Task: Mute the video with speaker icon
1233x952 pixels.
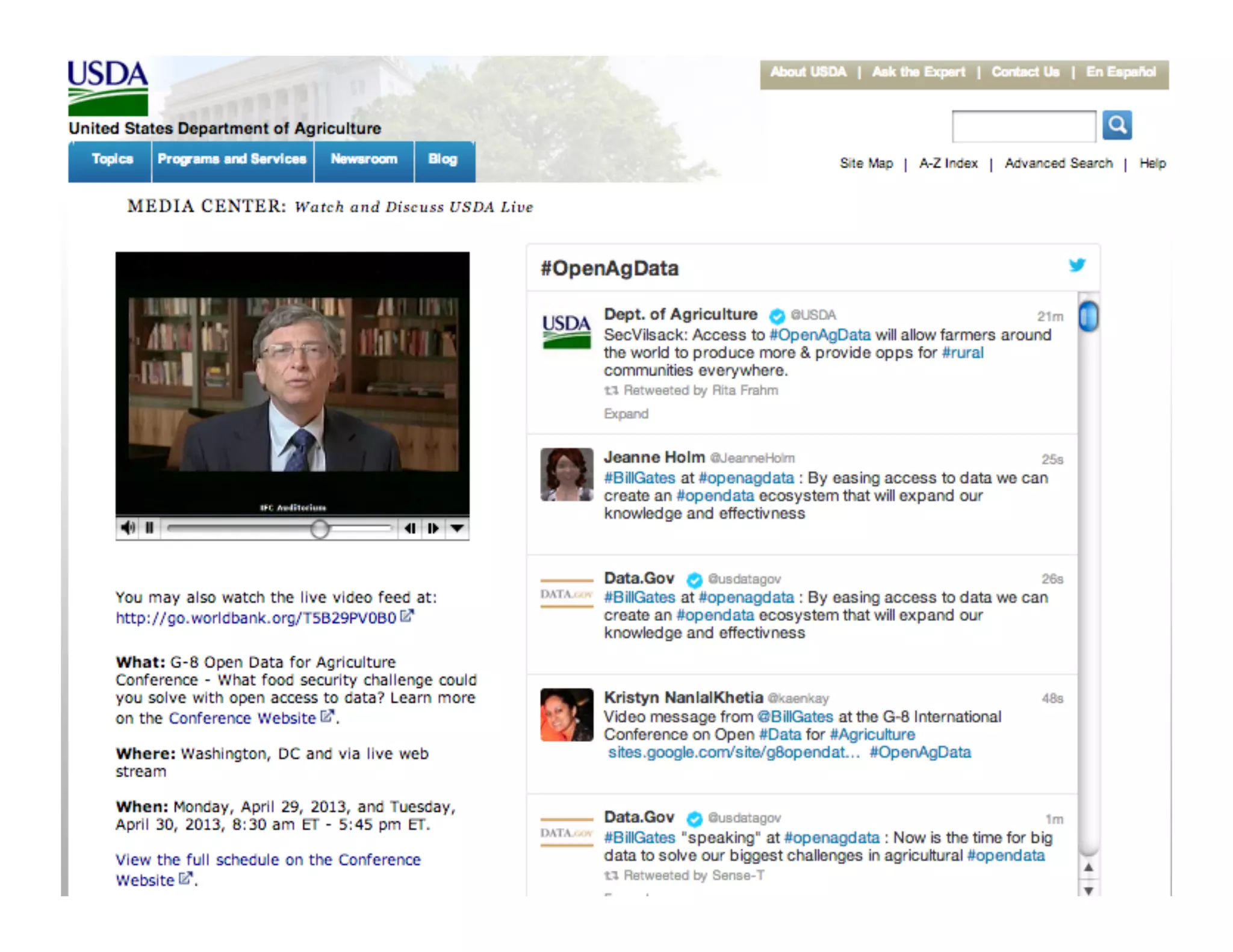Action: 127,528
